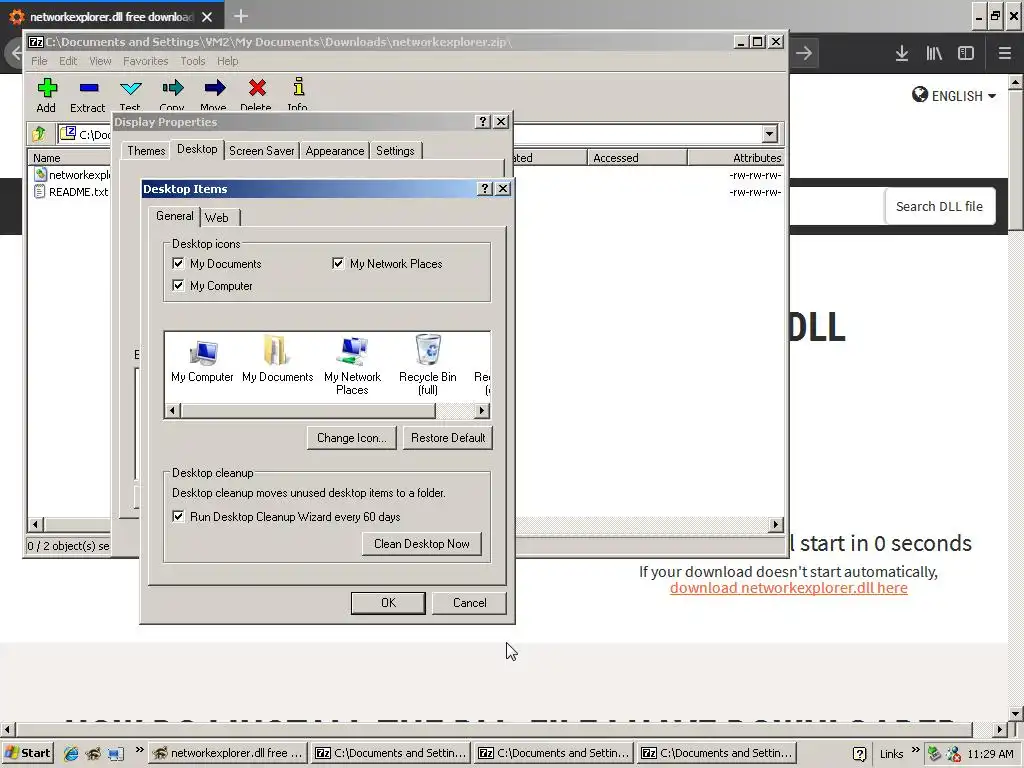1024x768 pixels.
Task: Click the browser downloads arrow icon
Action: [902, 54]
